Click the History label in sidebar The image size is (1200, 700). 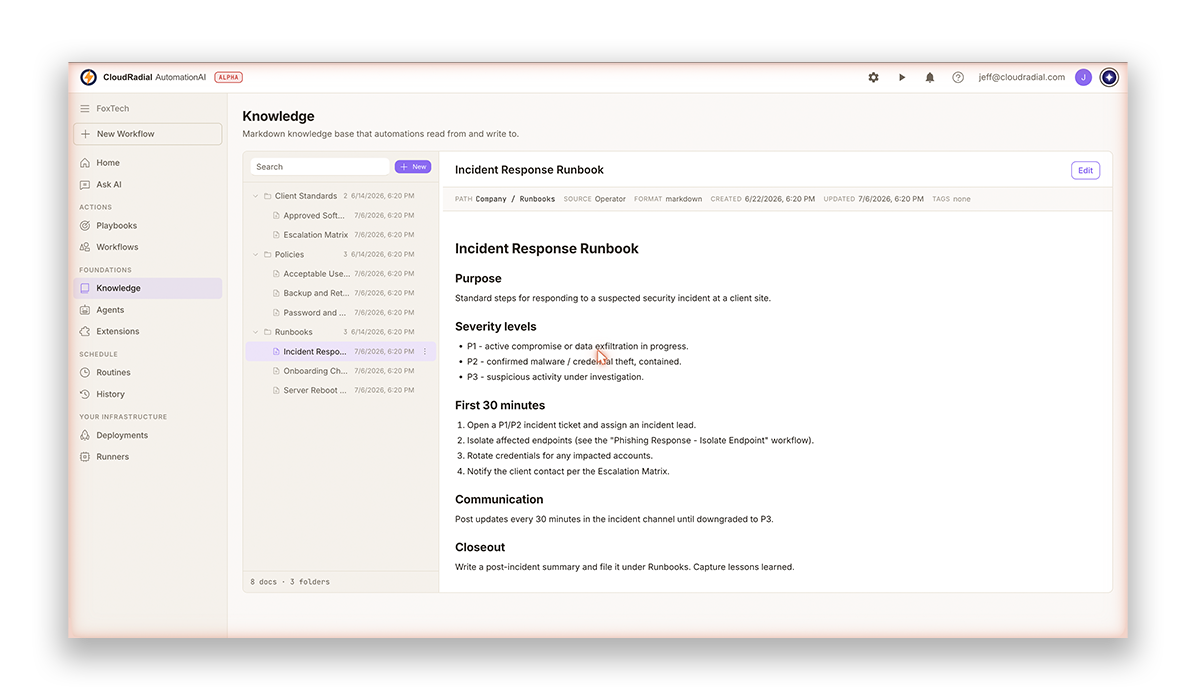[x=111, y=394]
